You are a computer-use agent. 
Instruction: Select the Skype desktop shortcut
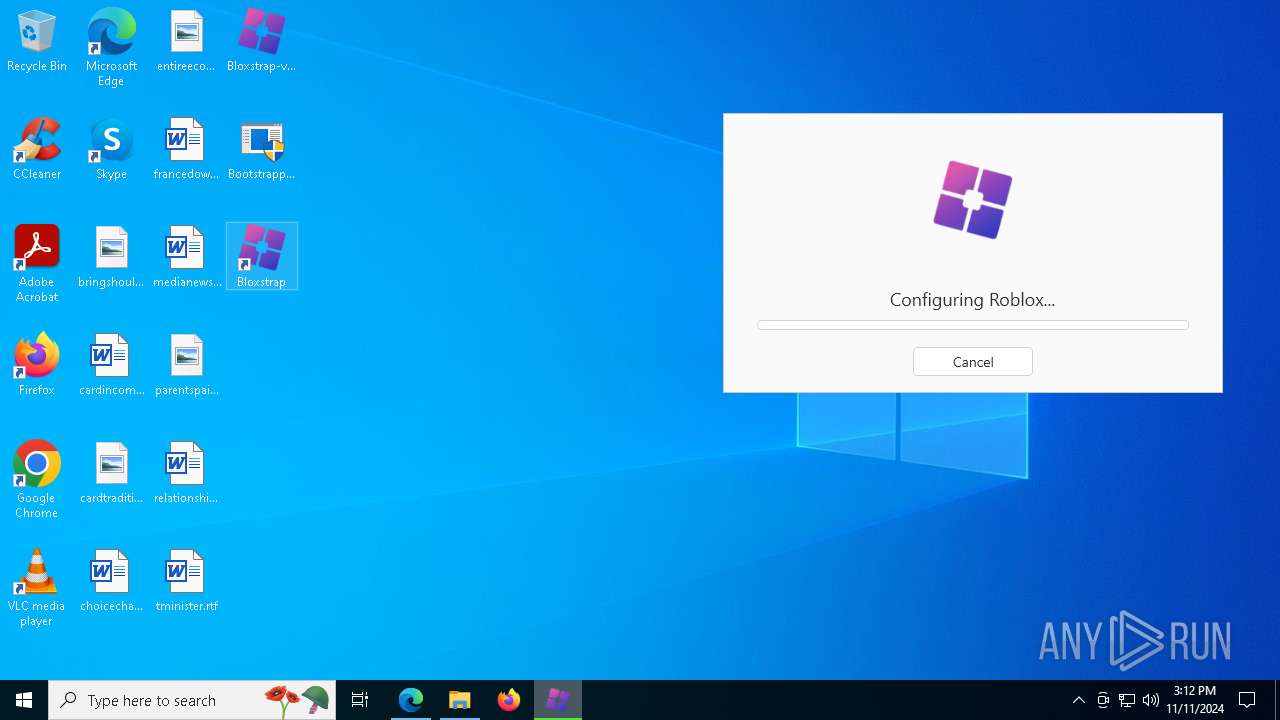111,150
